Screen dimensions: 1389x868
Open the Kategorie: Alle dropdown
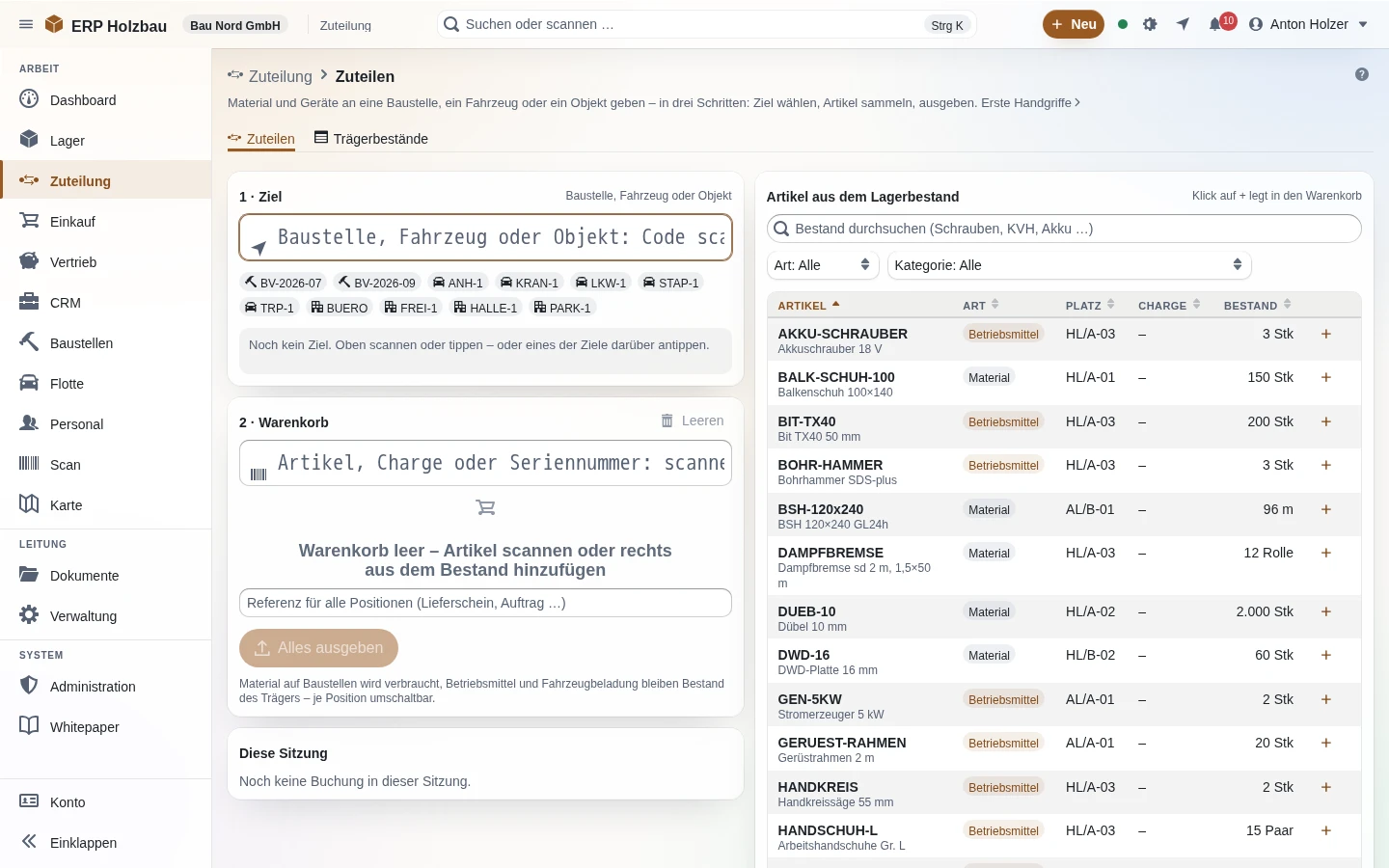click(x=1069, y=265)
